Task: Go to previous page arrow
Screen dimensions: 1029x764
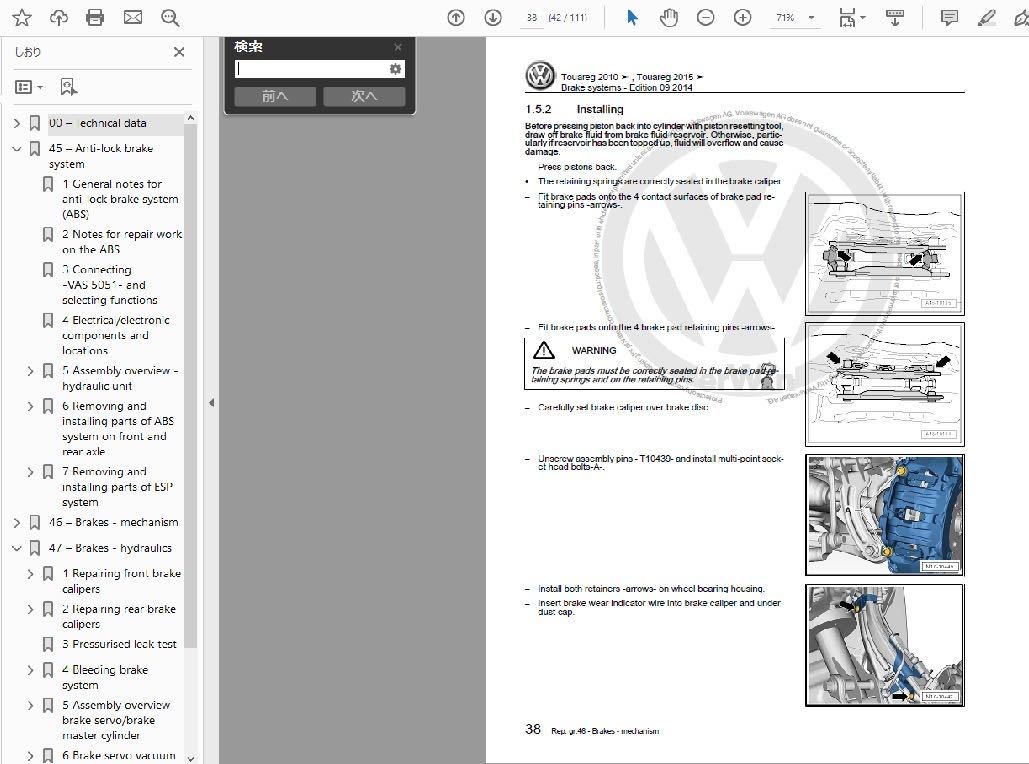Action: [455, 18]
